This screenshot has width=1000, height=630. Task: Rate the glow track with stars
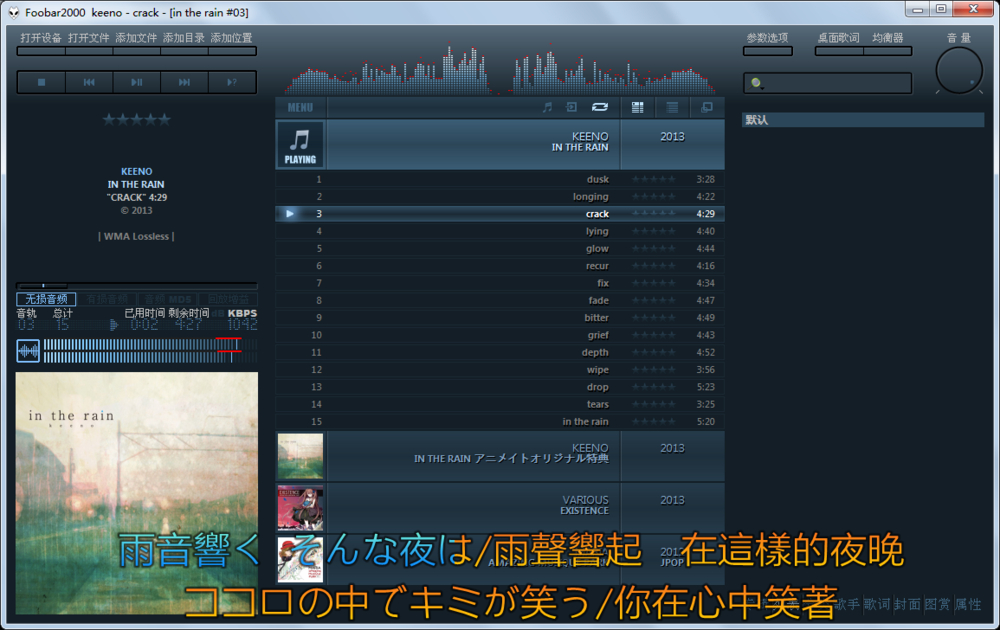coord(653,248)
